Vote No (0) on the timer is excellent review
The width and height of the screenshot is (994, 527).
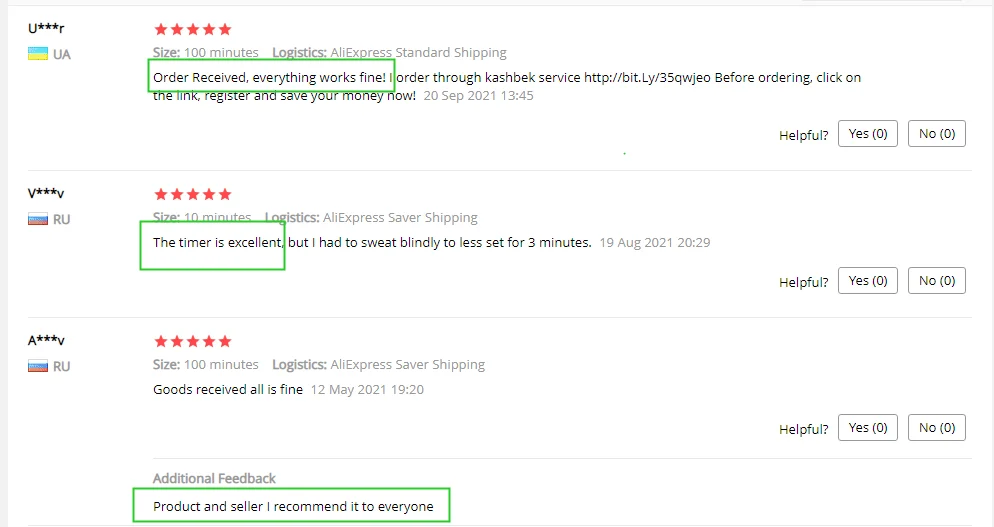pyautogui.click(x=937, y=281)
